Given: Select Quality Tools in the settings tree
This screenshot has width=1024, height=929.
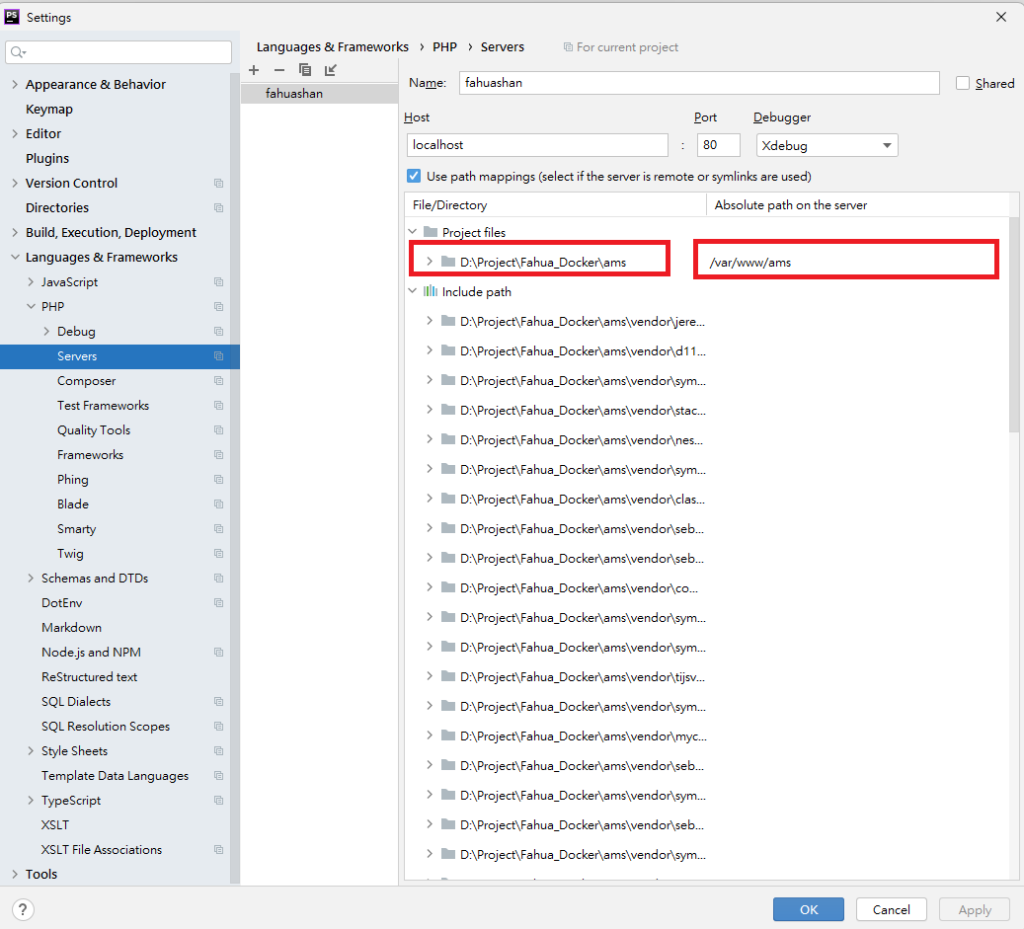Looking at the screenshot, I should [93, 430].
